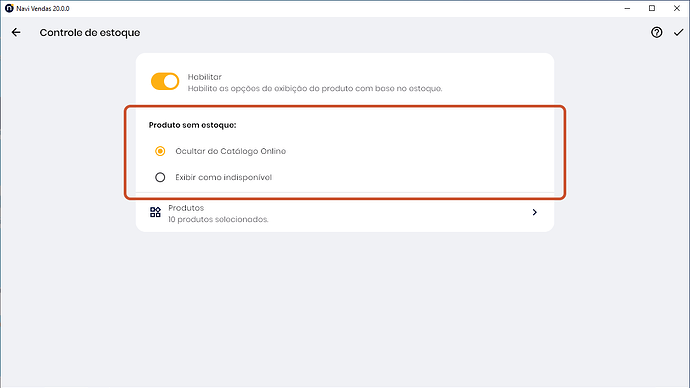The width and height of the screenshot is (690, 388).
Task: Expand Produtos with the chevron arrow
Action: (535, 212)
